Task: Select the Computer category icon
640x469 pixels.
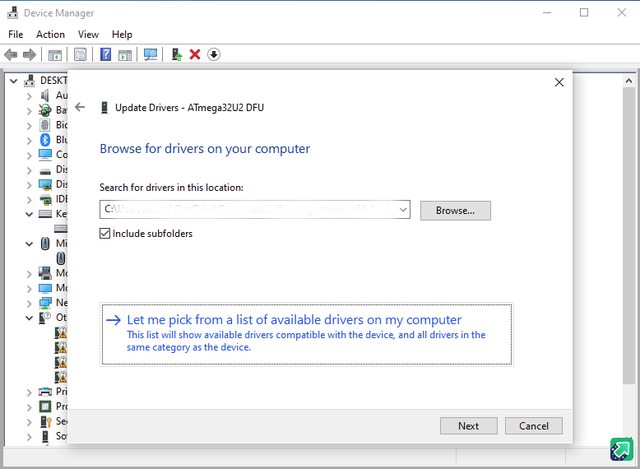Action: (45, 154)
